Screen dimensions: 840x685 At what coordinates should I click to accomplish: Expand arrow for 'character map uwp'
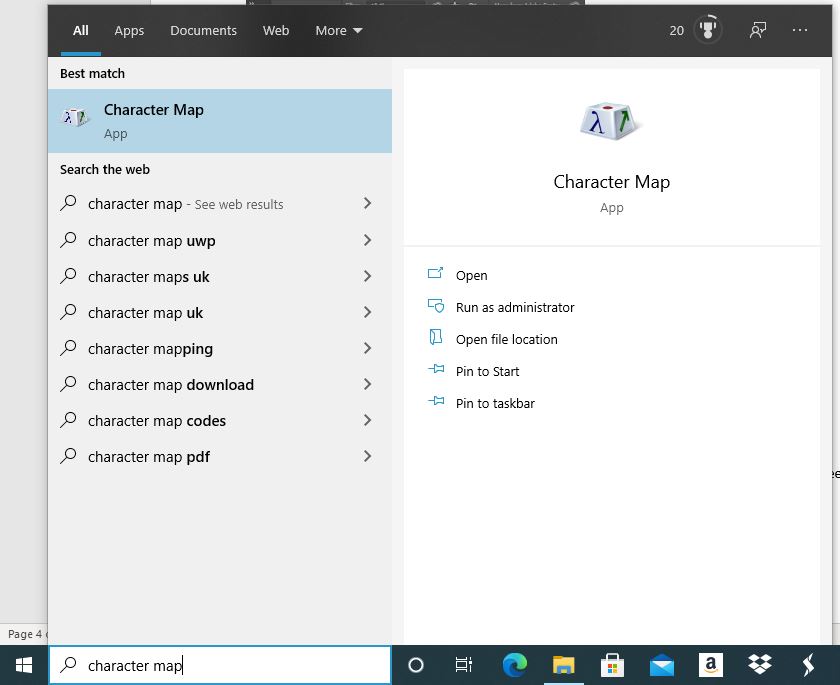368,240
